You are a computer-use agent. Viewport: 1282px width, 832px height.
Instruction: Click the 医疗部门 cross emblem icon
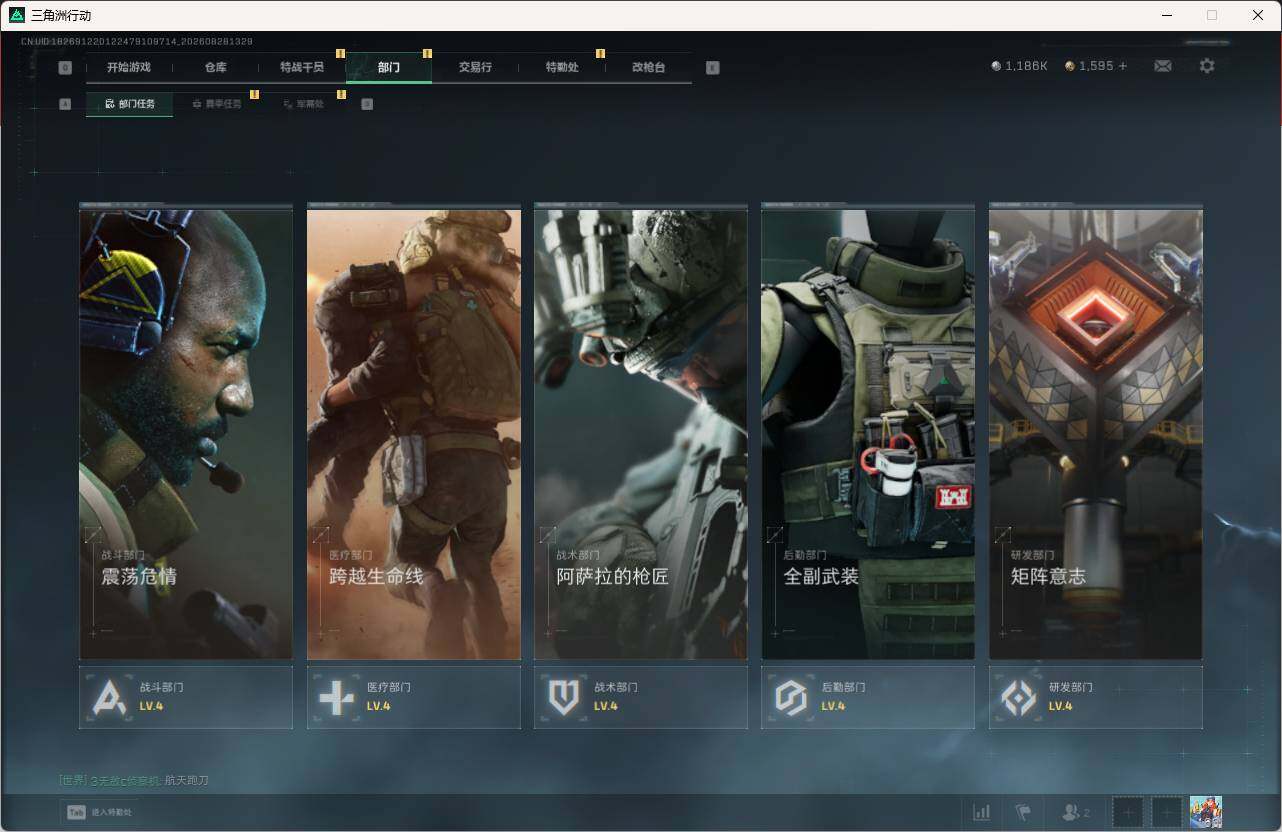click(x=336, y=697)
